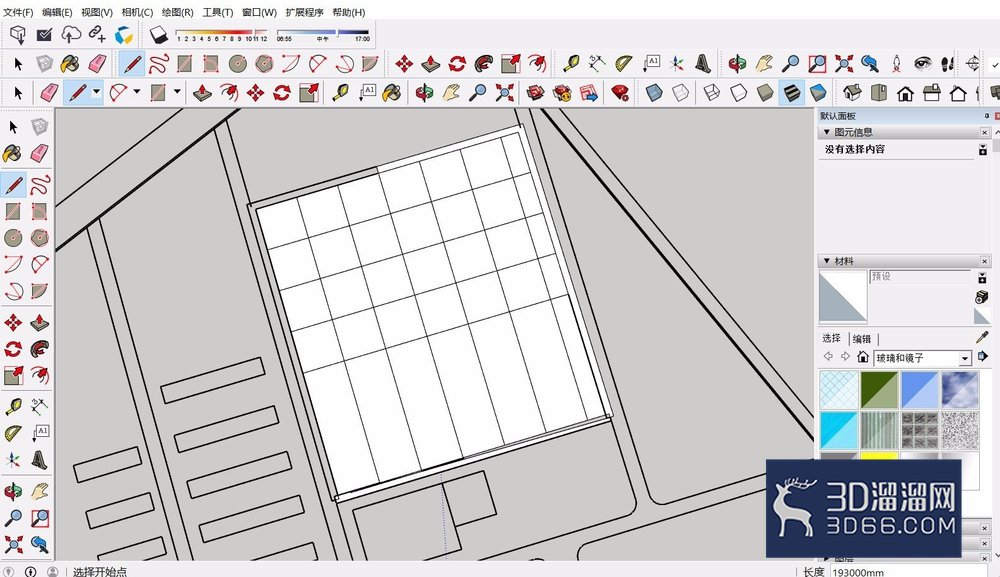The width and height of the screenshot is (1000, 577).
Task: Toggle X-ray face style cube icon
Action: tap(654, 93)
